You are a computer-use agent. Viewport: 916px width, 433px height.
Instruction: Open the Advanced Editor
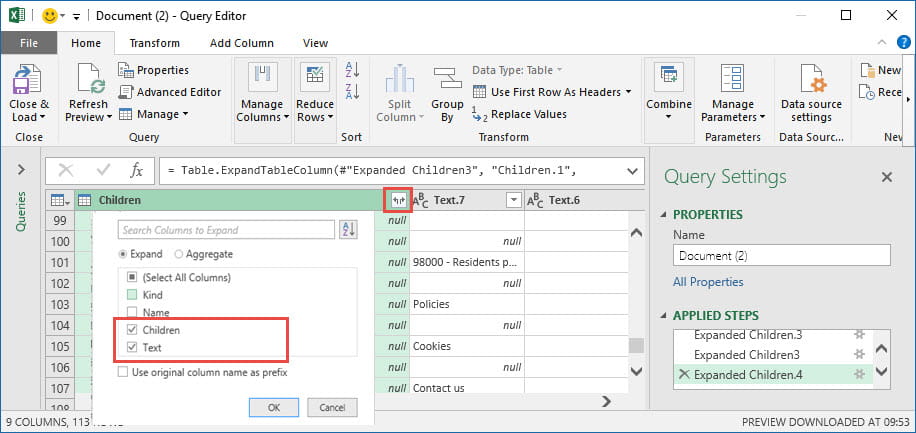point(170,92)
